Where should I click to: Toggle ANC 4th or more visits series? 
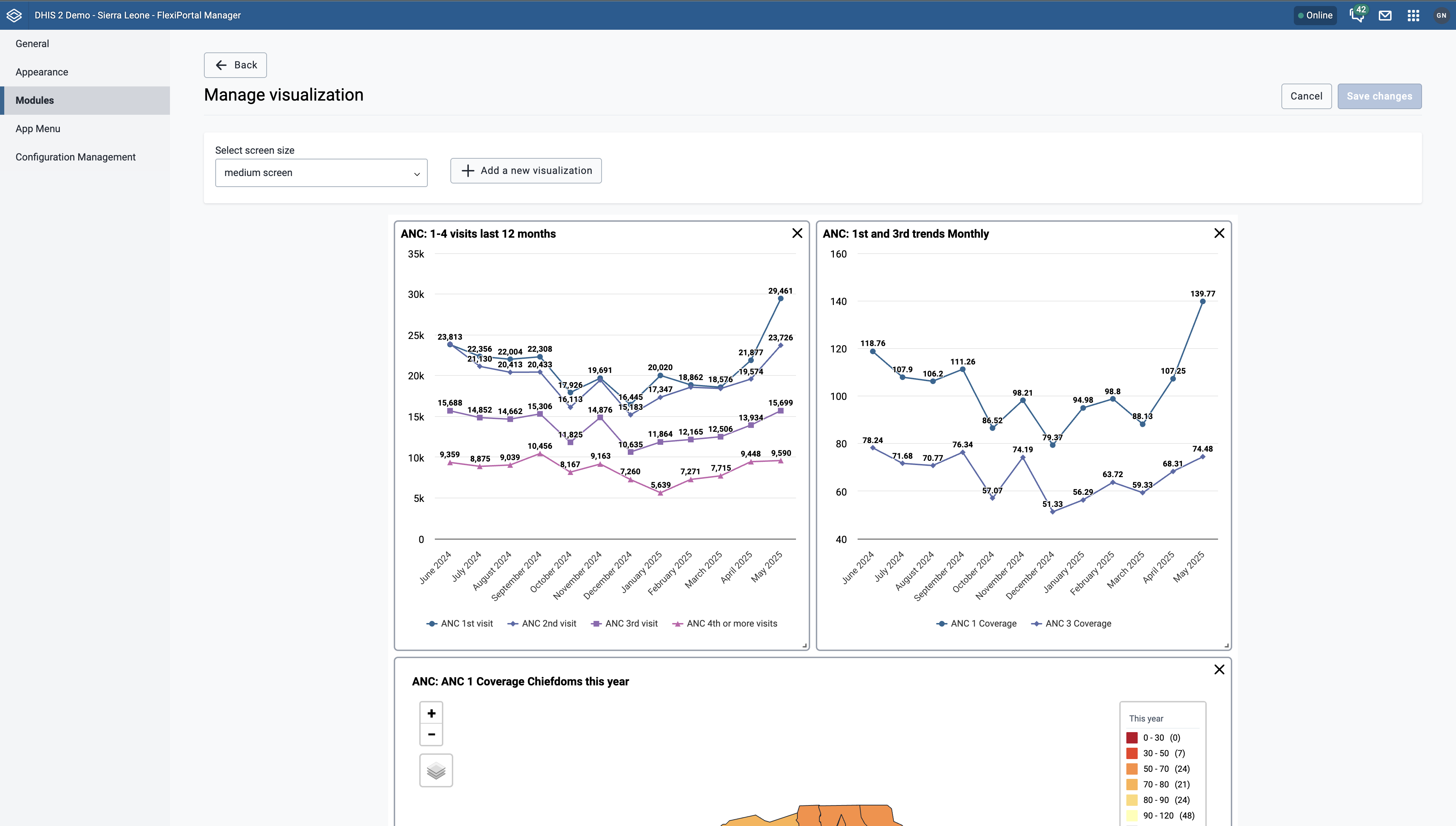pyautogui.click(x=724, y=623)
